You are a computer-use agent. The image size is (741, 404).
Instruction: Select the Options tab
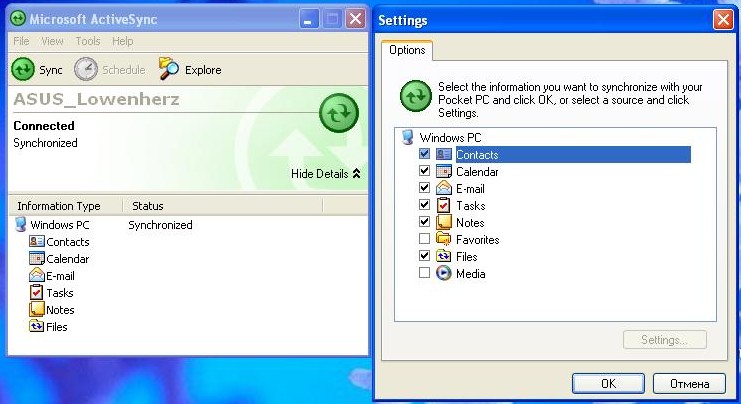tap(407, 50)
